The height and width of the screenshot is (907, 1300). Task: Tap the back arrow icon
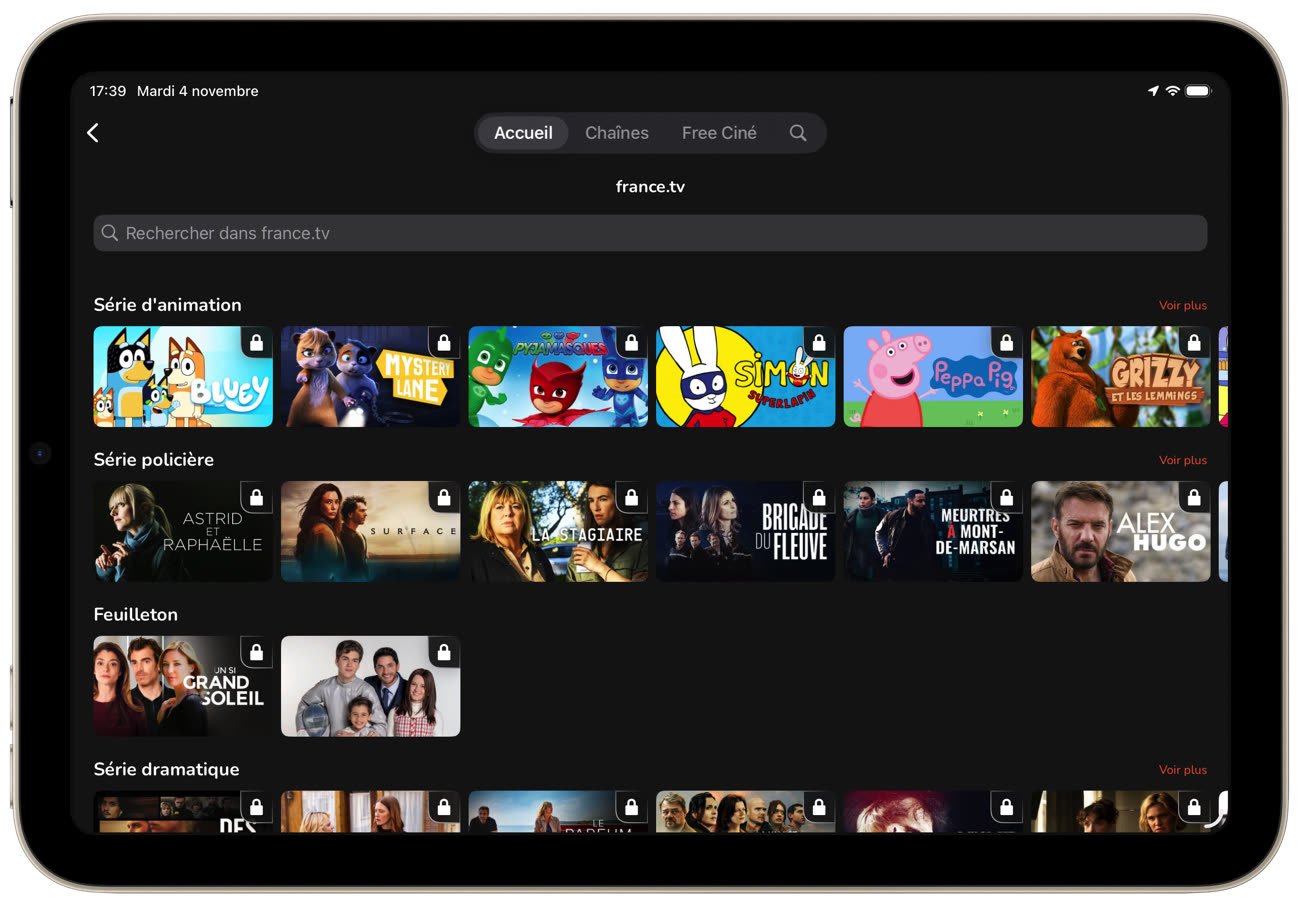click(93, 133)
